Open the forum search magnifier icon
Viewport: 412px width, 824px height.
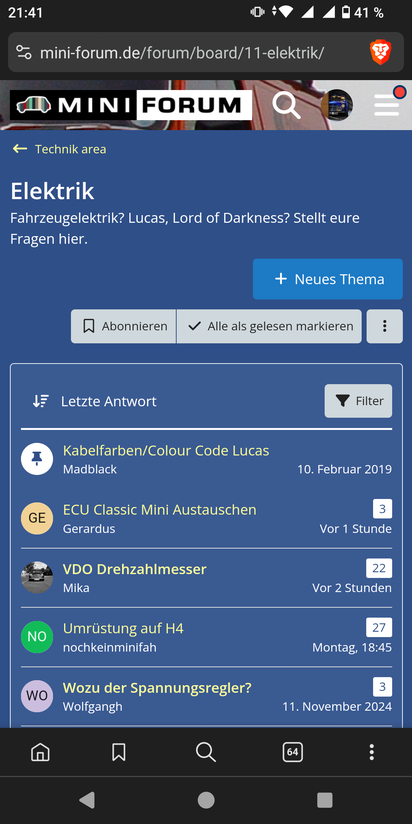[x=286, y=105]
